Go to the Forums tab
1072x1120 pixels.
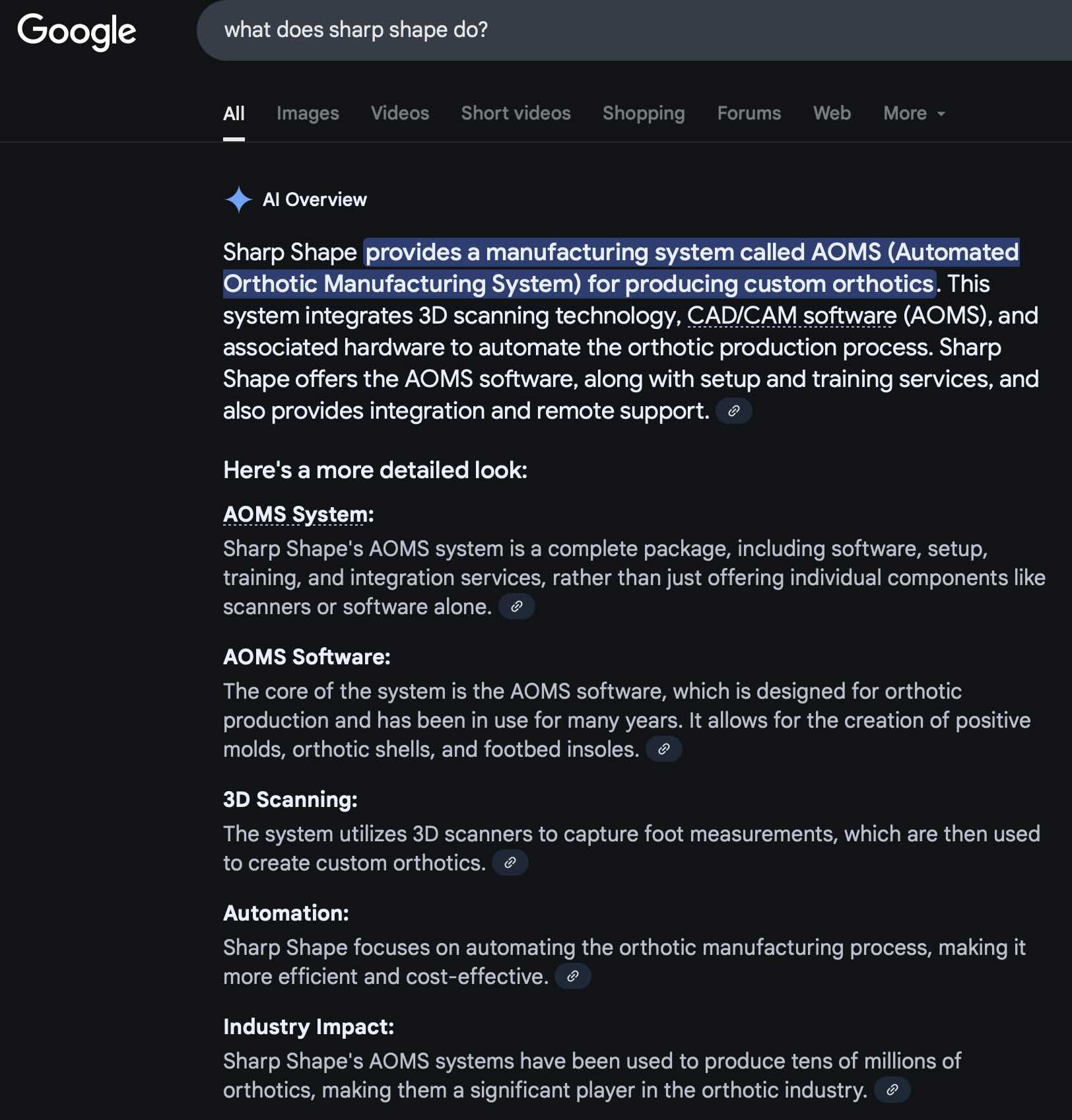pyautogui.click(x=749, y=114)
